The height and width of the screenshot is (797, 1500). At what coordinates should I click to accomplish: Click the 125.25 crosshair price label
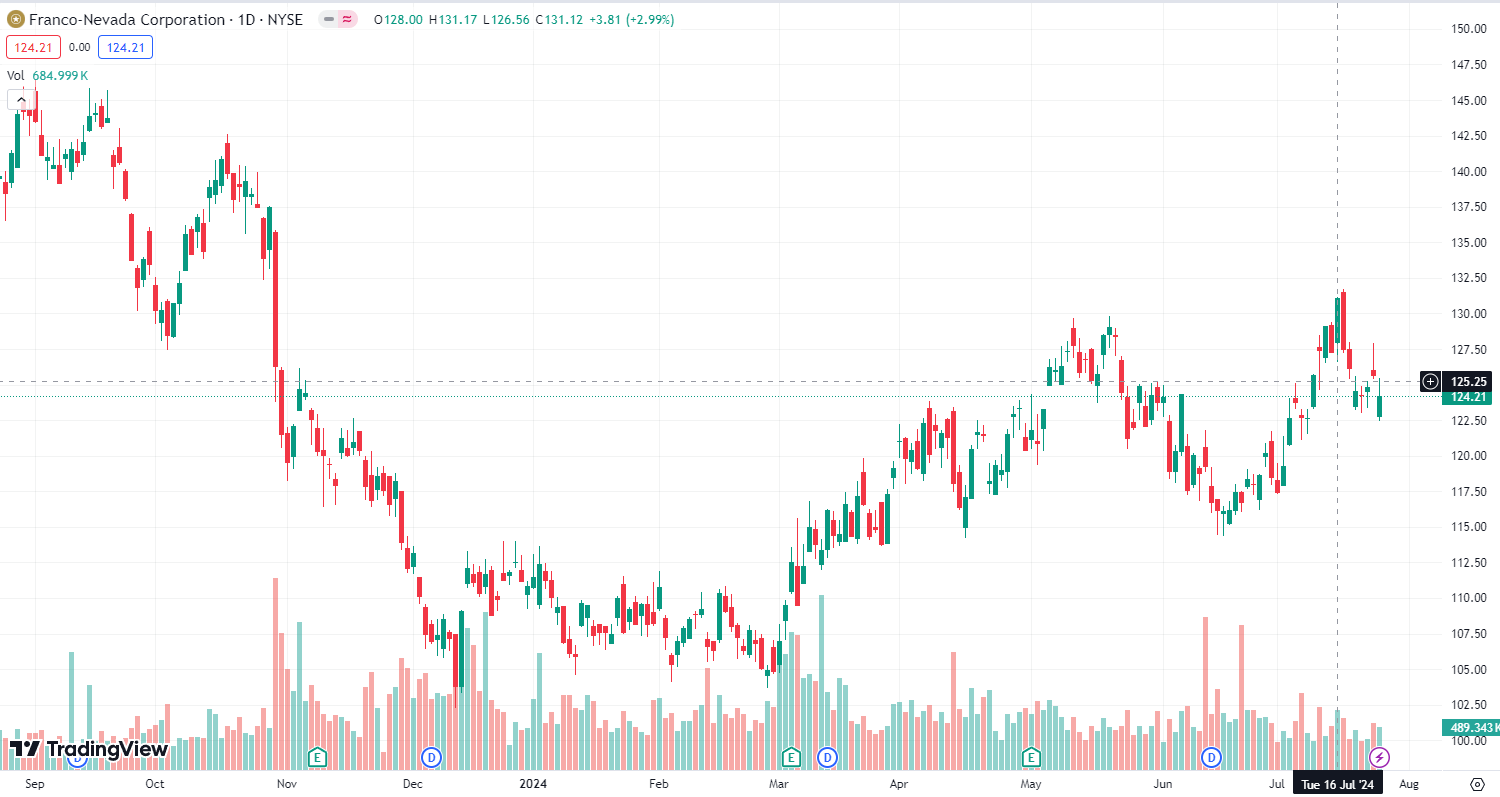[1469, 381]
